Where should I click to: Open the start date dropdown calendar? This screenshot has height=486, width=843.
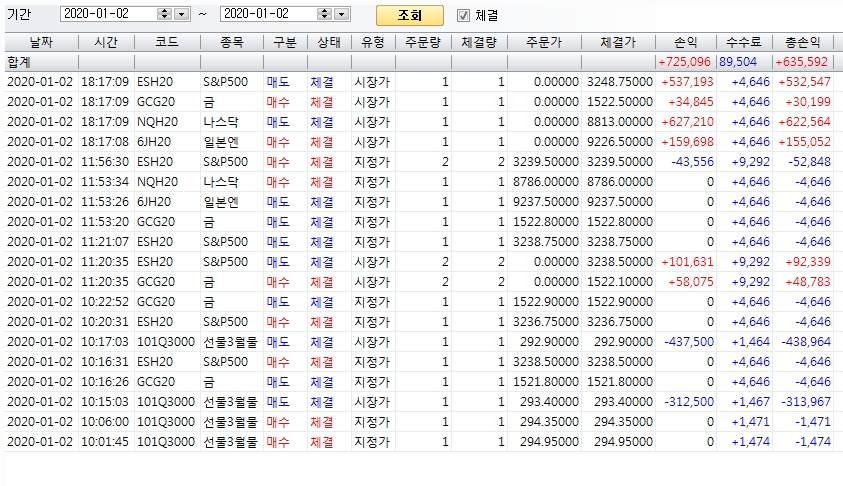pyautogui.click(x=182, y=15)
